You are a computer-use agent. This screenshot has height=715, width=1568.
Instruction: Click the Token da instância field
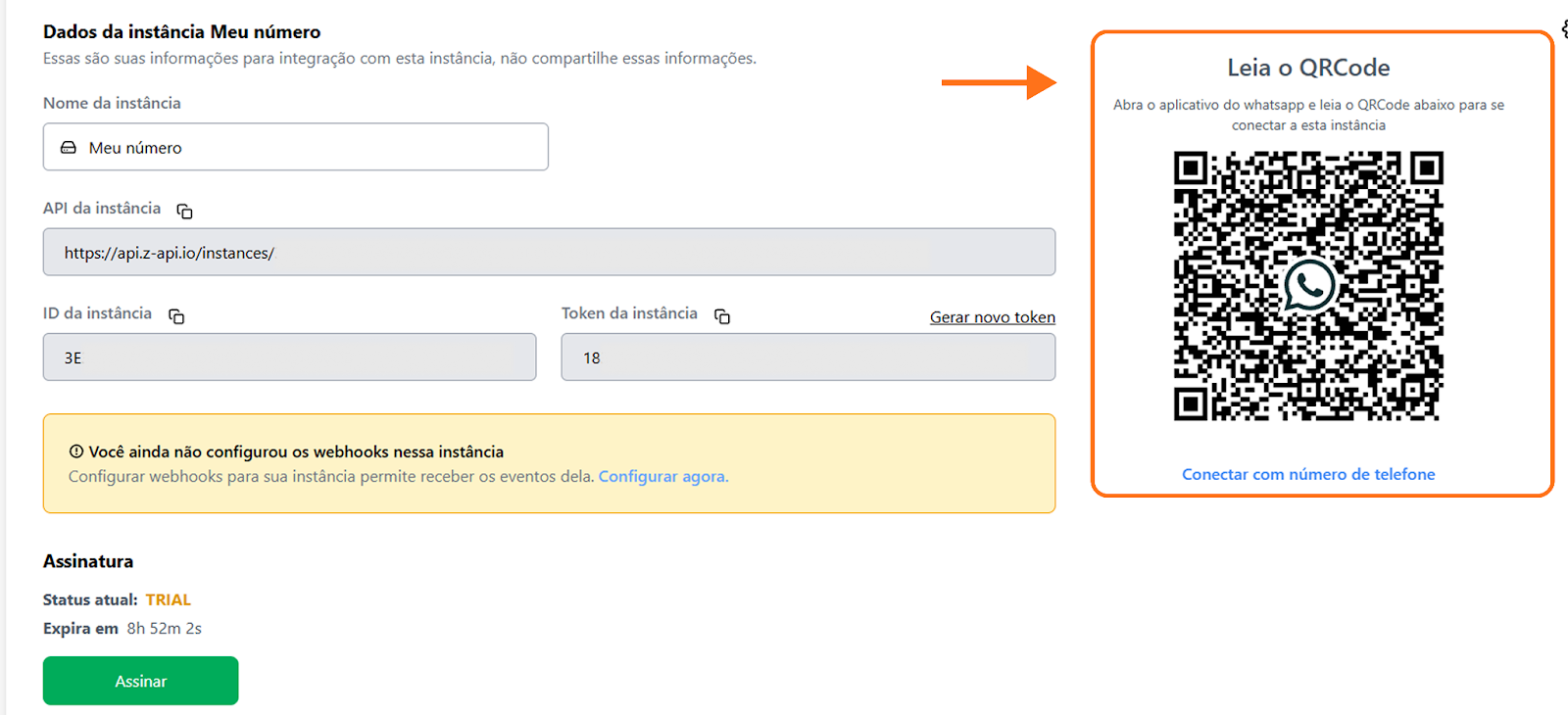pyautogui.click(x=808, y=357)
